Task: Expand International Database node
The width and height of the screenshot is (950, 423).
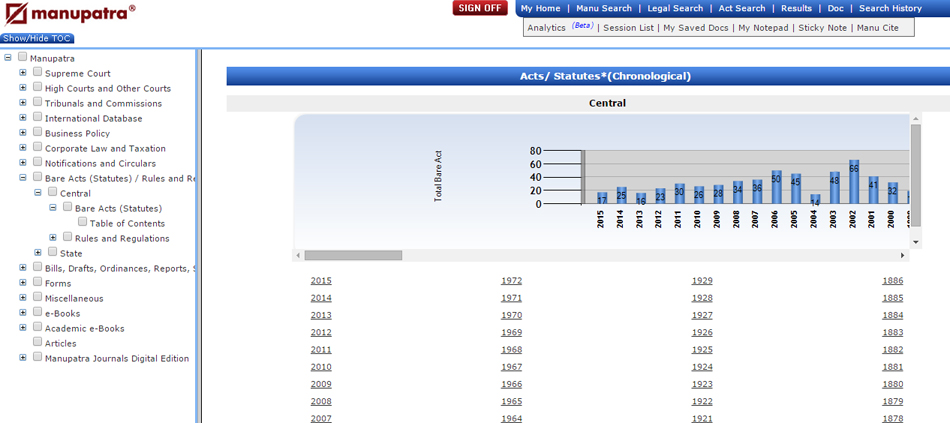Action: pos(23,118)
